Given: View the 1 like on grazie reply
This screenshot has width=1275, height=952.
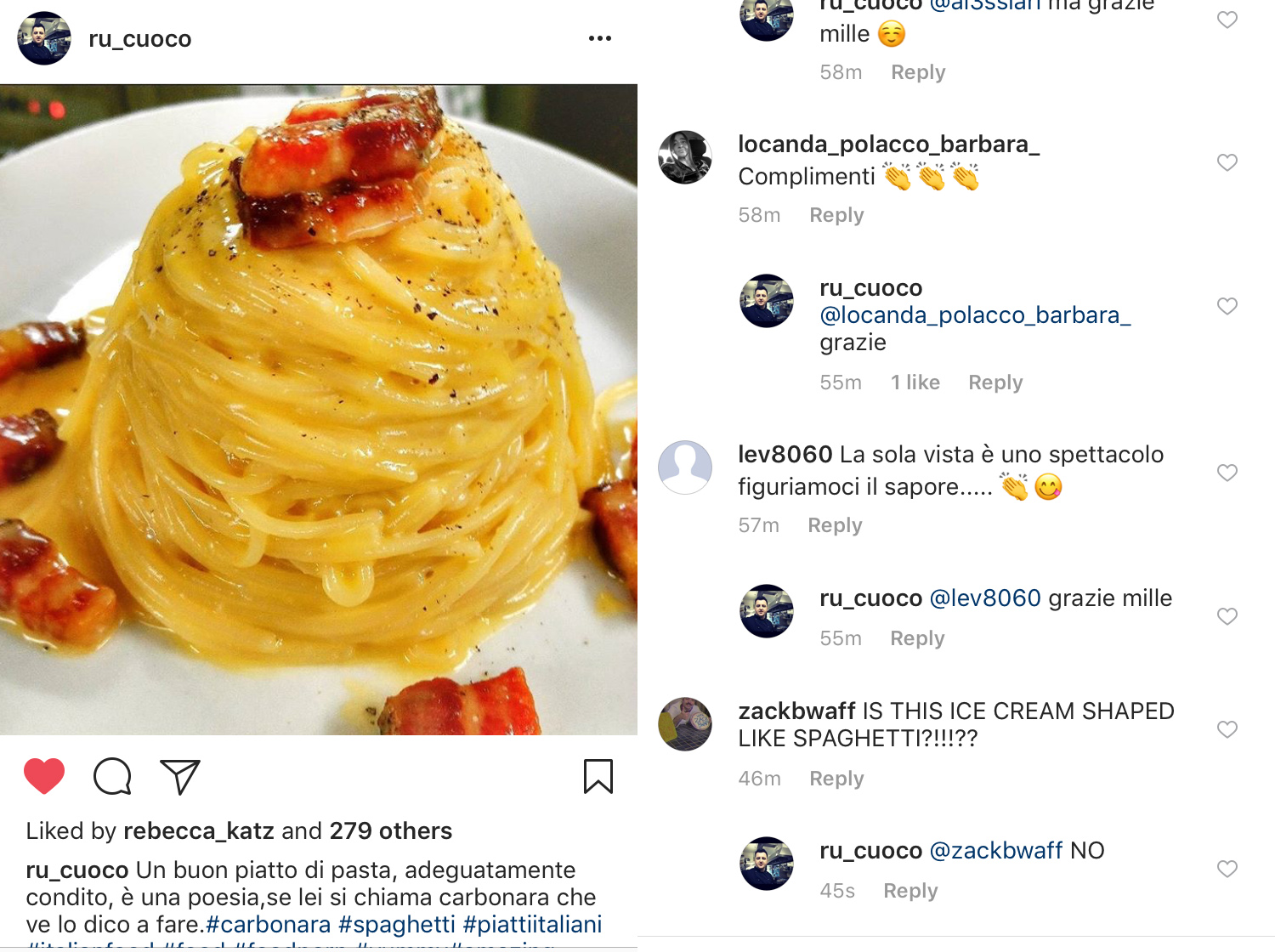Looking at the screenshot, I should (915, 382).
